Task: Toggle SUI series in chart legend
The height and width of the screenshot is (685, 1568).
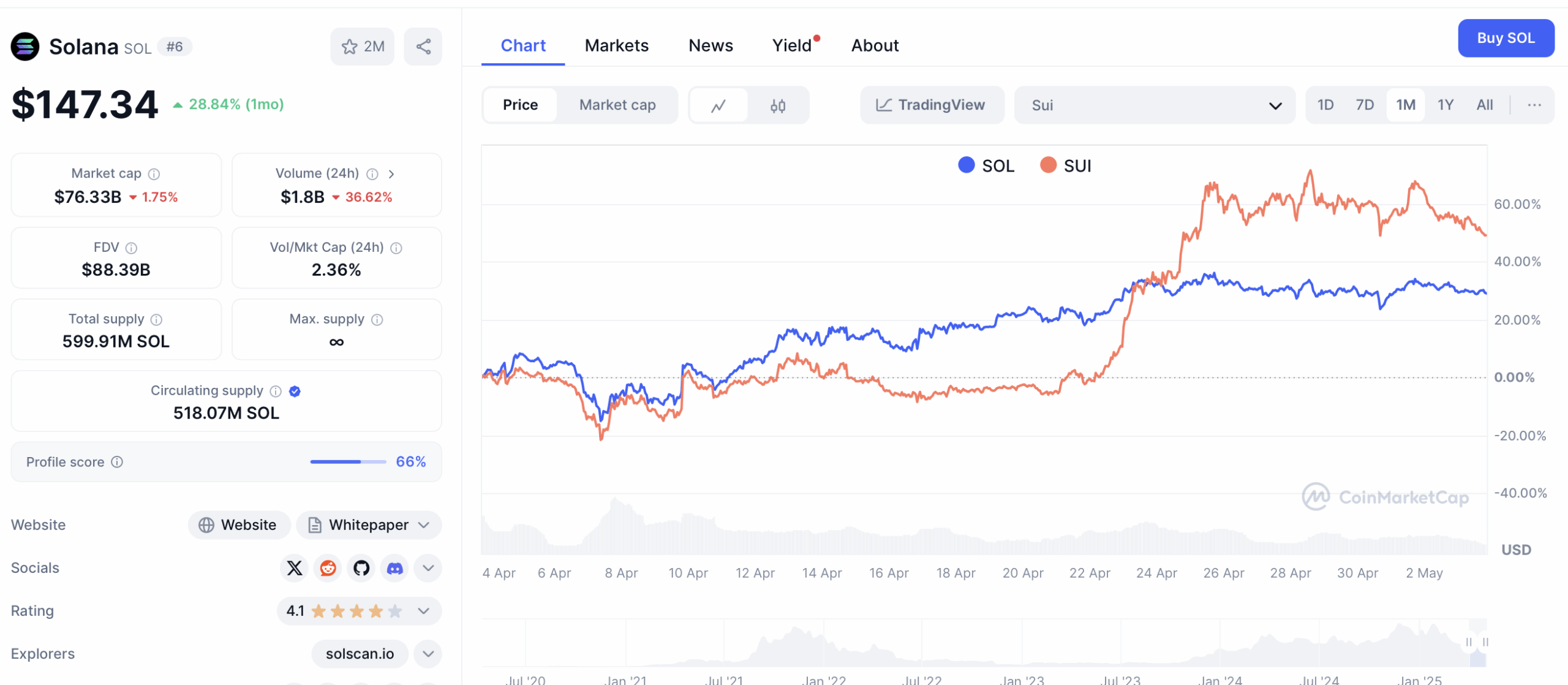Action: click(1066, 165)
